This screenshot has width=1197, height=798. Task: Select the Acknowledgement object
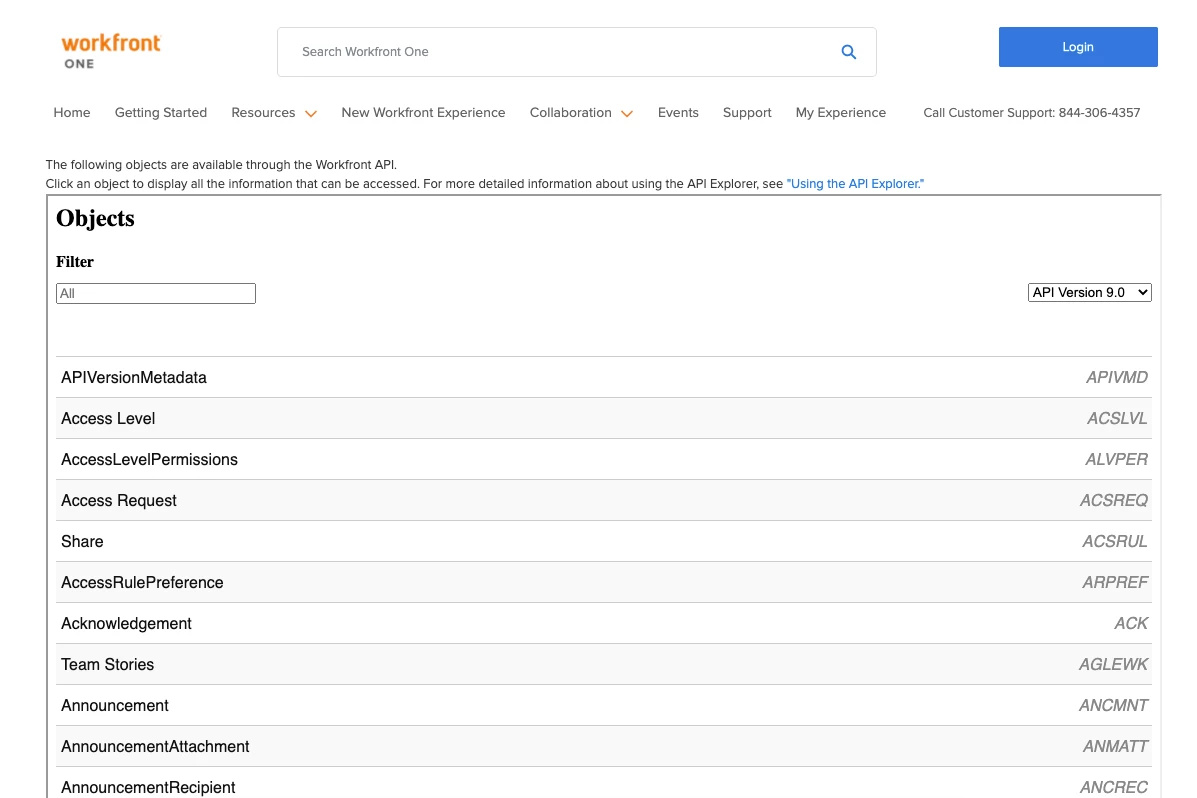(603, 623)
